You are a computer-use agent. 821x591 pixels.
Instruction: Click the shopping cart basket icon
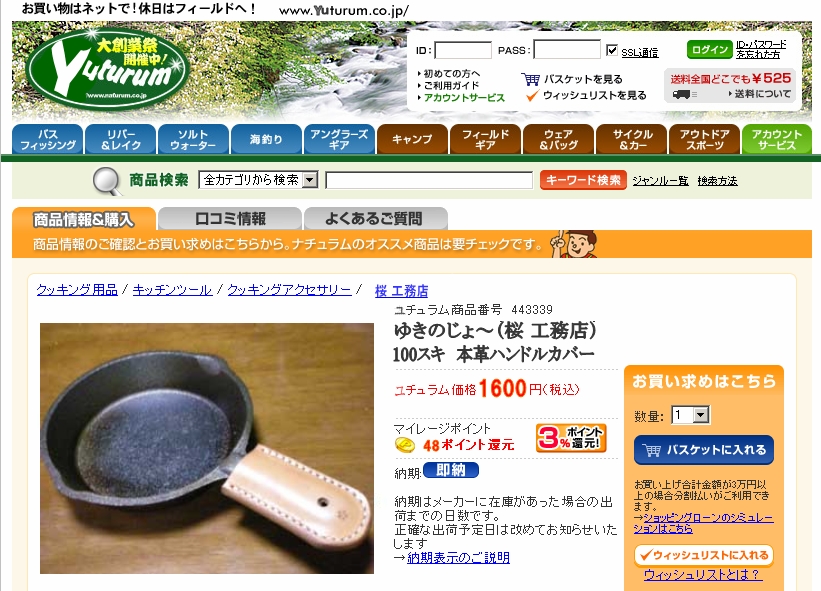tap(530, 80)
